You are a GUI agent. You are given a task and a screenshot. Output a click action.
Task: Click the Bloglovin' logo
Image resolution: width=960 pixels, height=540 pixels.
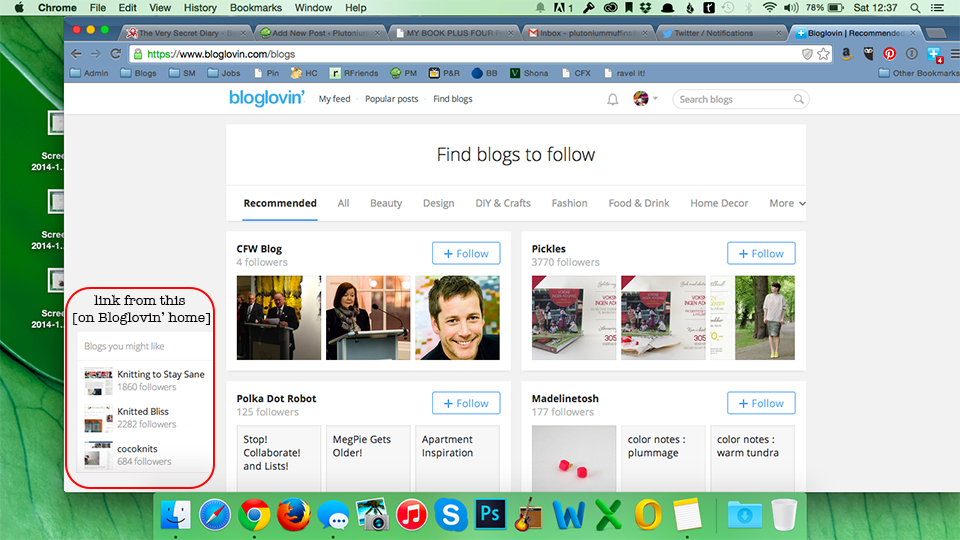[x=266, y=98]
